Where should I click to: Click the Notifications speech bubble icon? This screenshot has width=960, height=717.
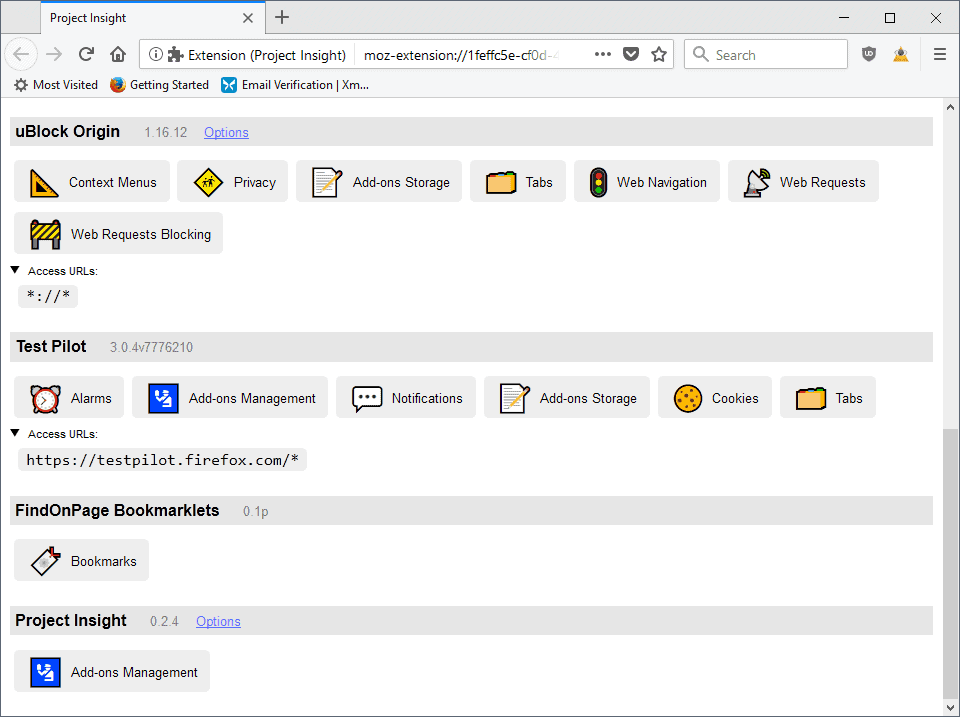[367, 399]
